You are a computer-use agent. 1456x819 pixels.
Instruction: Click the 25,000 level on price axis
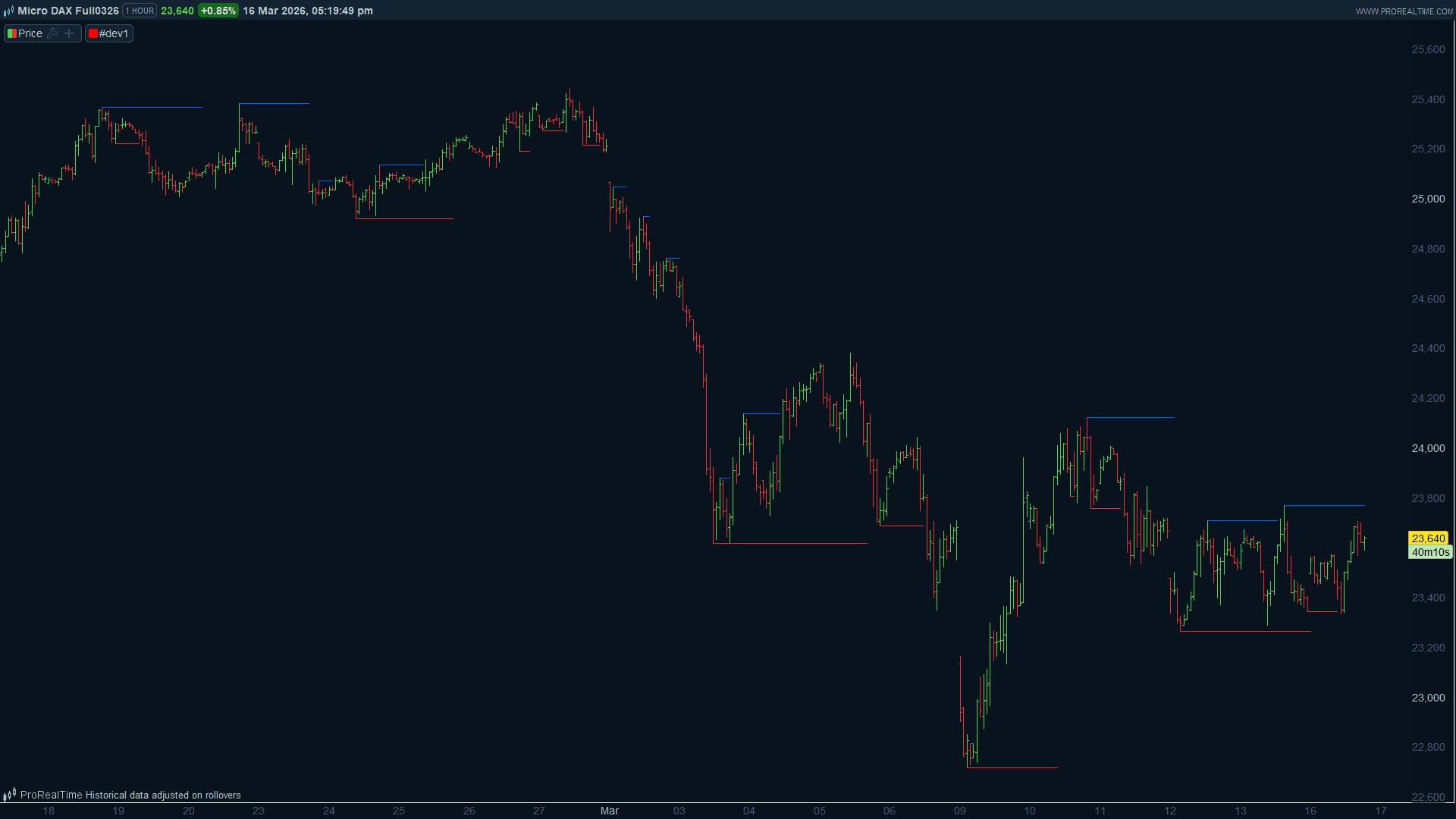click(1428, 199)
